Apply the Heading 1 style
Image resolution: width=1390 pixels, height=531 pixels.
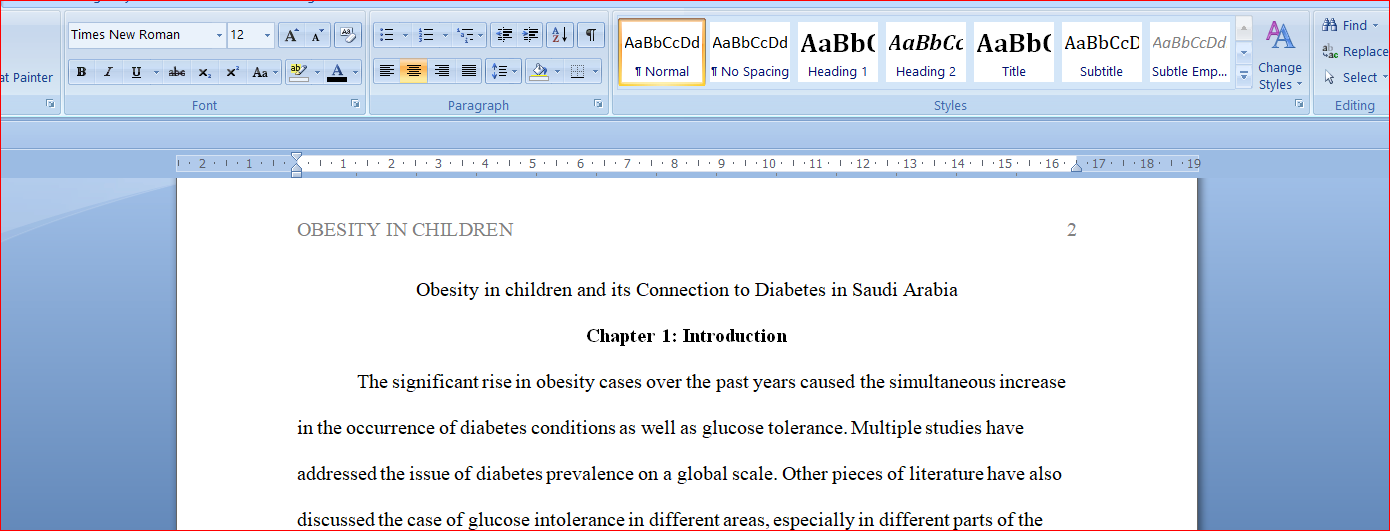point(838,52)
